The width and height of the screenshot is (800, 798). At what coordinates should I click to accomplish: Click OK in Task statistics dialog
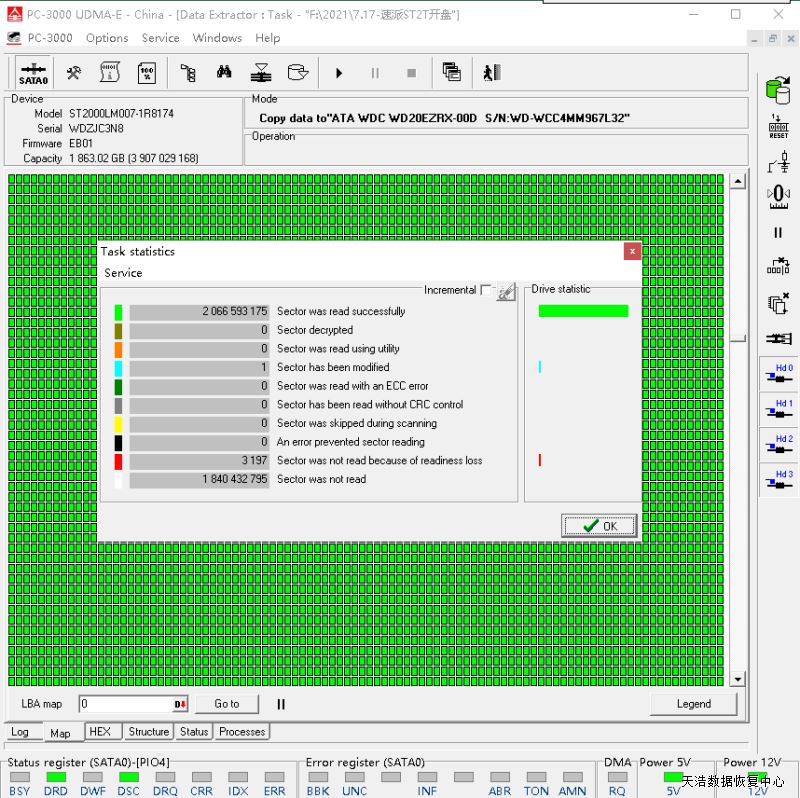599,526
